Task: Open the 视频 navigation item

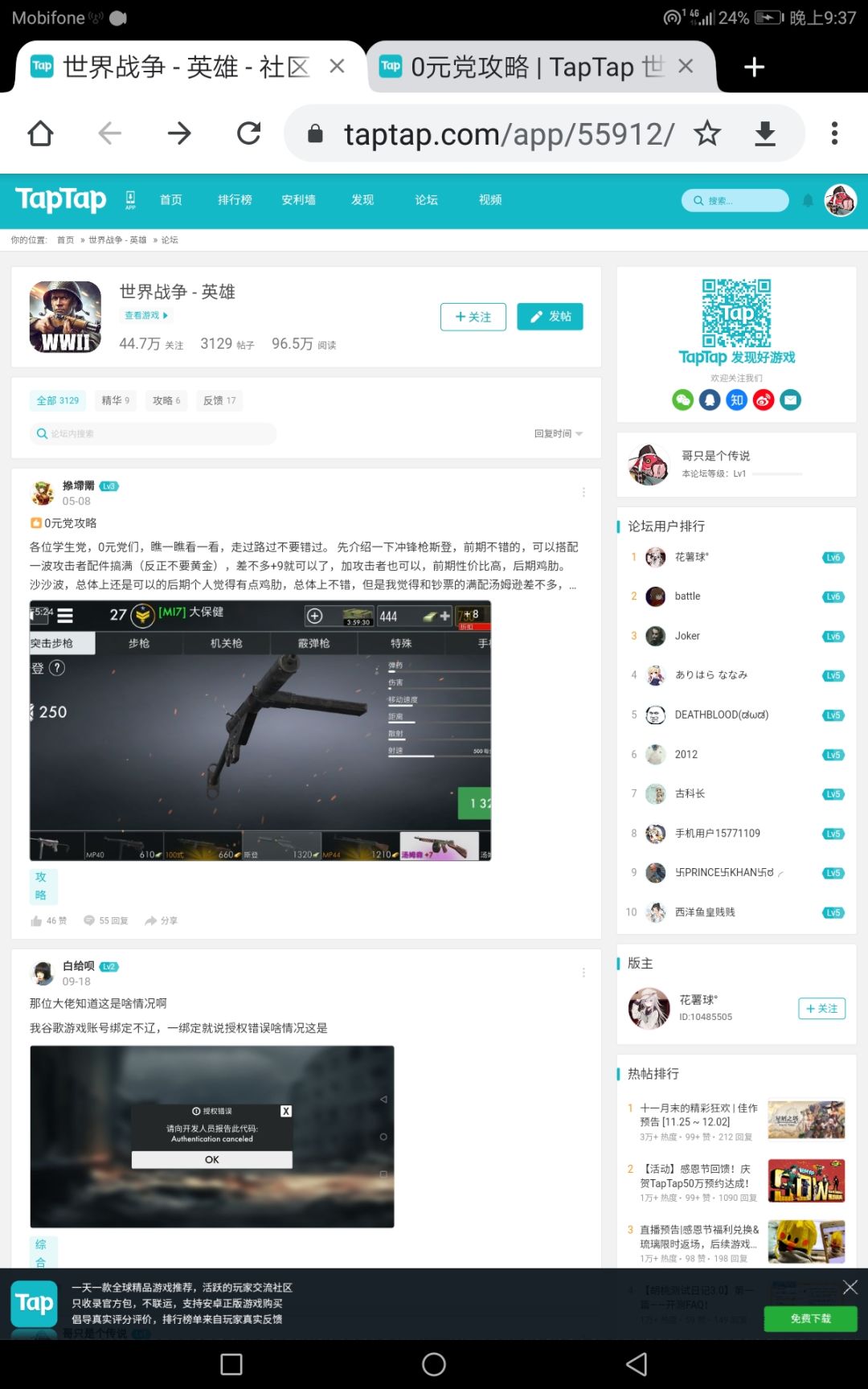Action: tap(490, 200)
